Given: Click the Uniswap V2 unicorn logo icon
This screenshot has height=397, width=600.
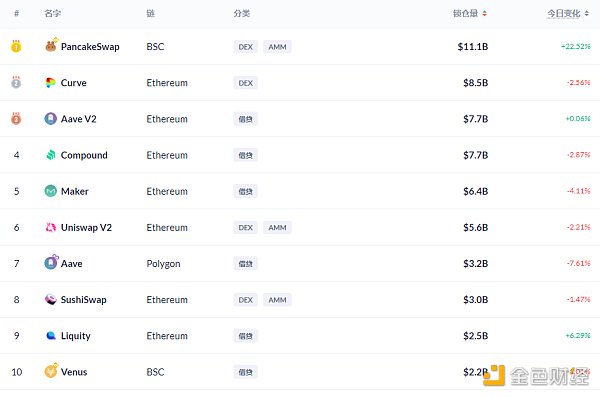Looking at the screenshot, I should (51, 227).
